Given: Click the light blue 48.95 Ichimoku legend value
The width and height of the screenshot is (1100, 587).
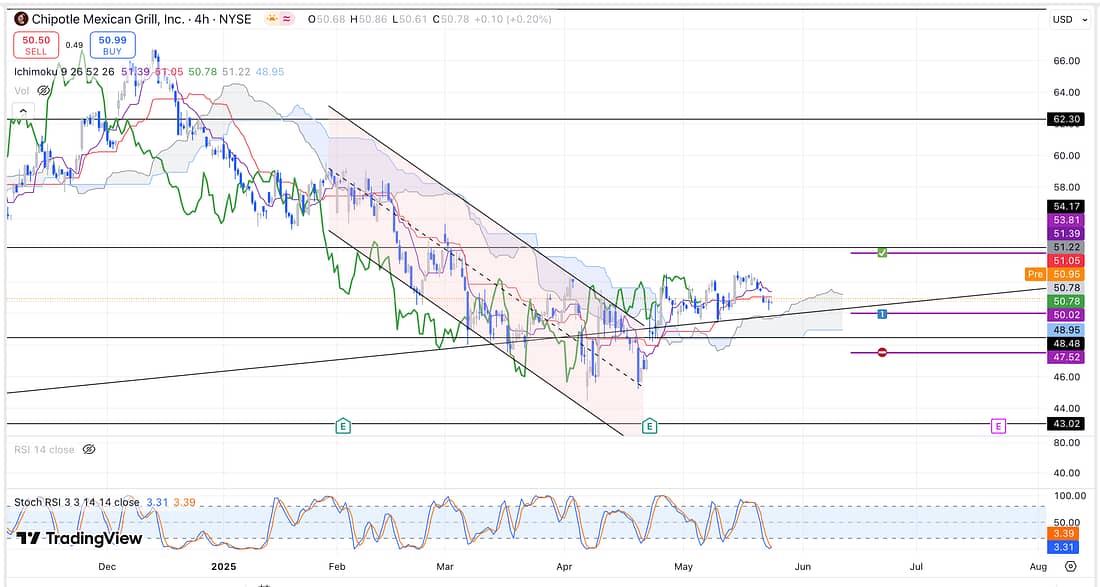Looking at the screenshot, I should click(270, 72).
